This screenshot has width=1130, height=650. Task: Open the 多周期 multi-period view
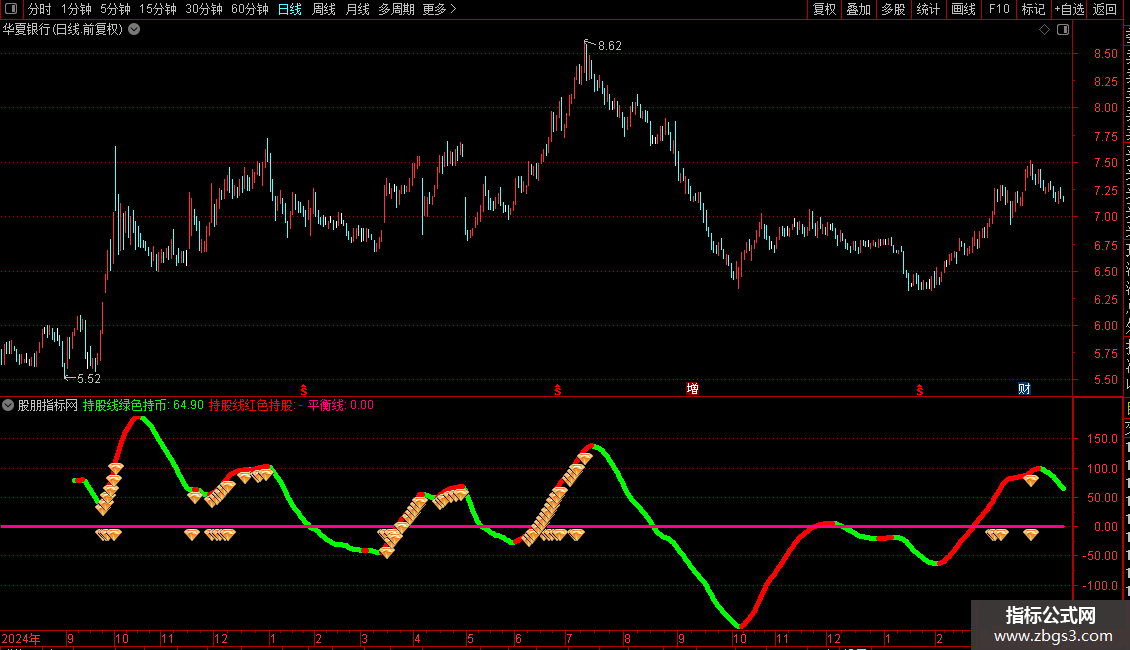(396, 9)
